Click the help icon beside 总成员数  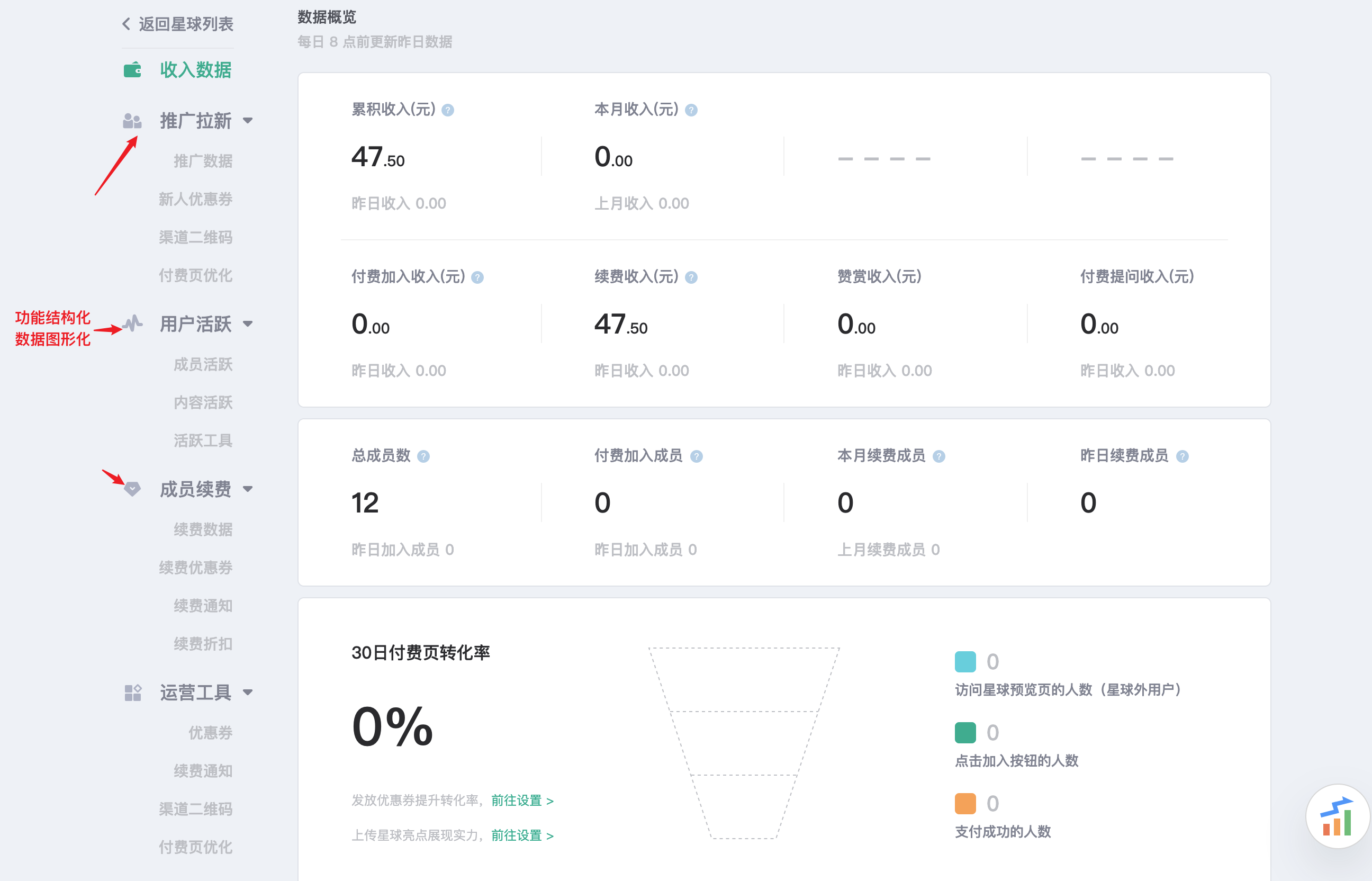(423, 456)
